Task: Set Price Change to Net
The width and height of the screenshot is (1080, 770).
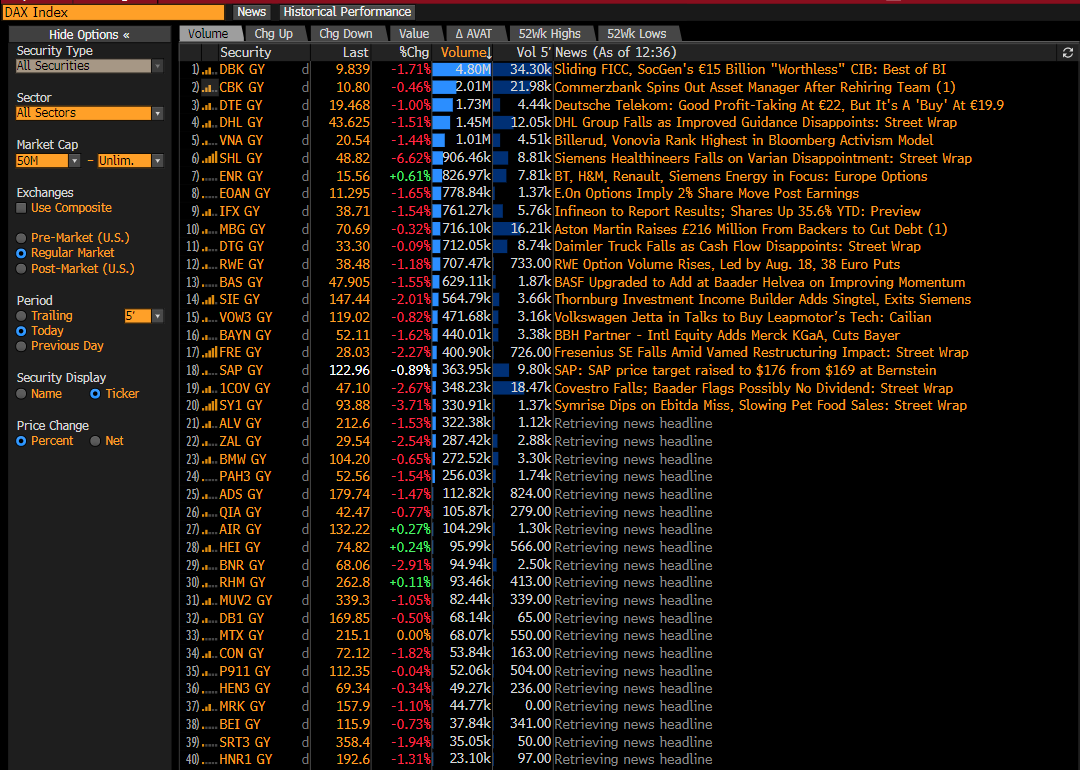Action: [x=95, y=441]
